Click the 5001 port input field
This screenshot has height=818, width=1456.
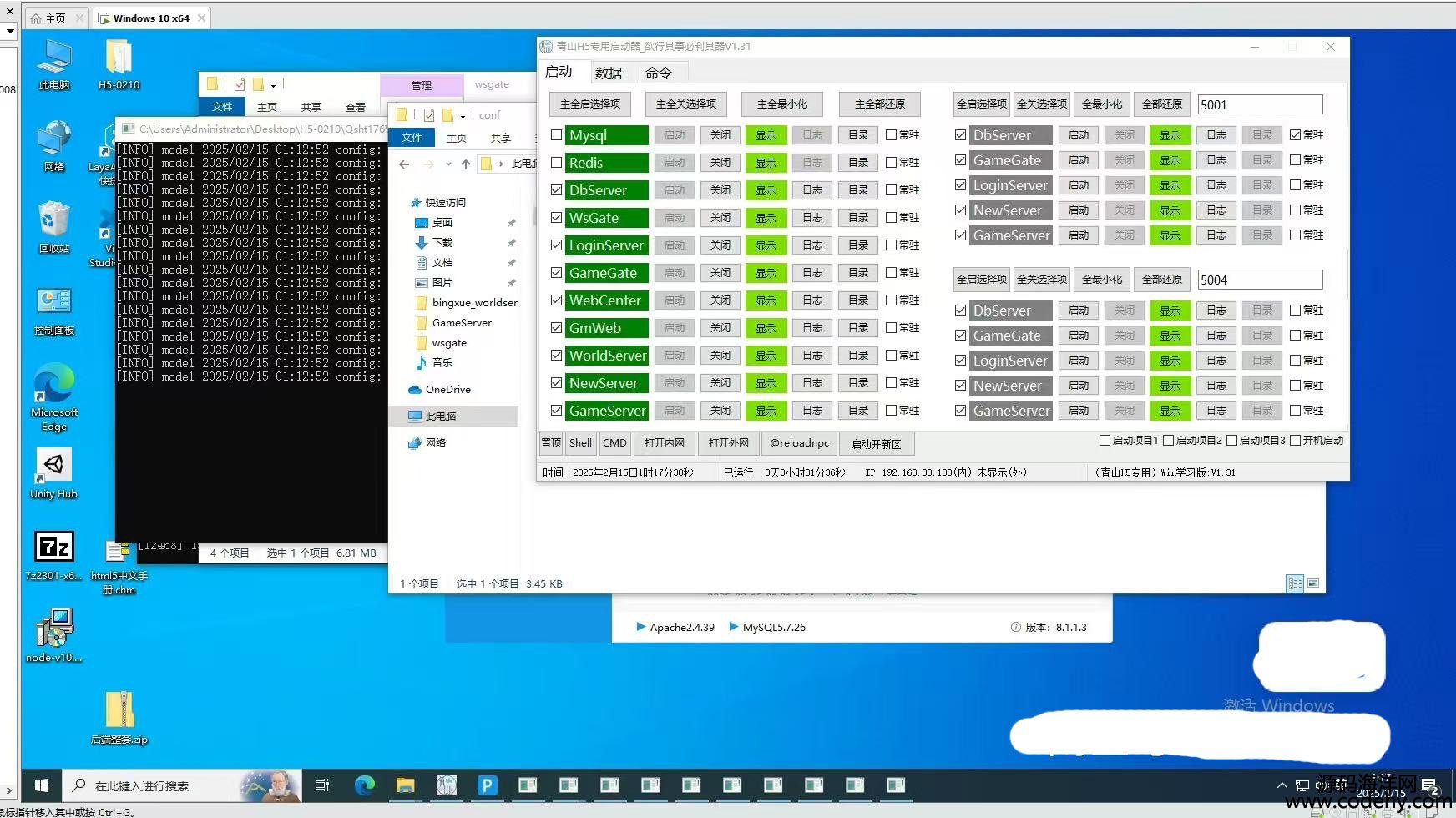(x=1260, y=104)
